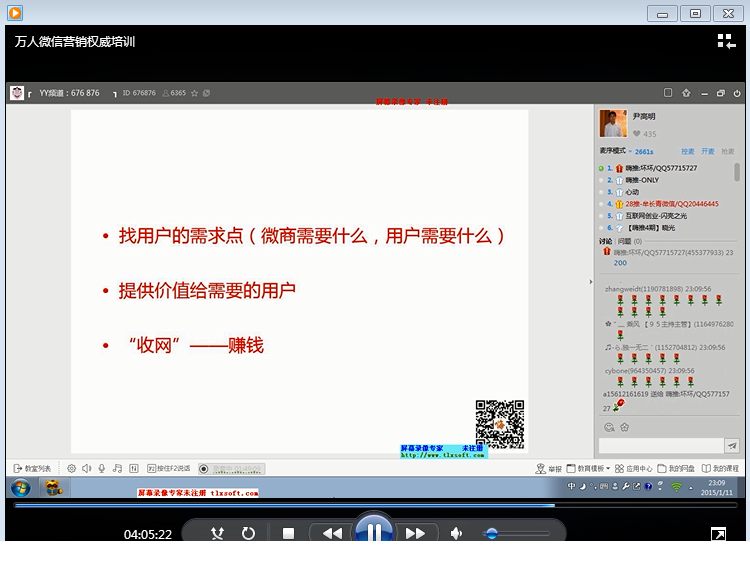Screen dimensions: 750x564
Task: Select mic queue user 【嗨推4期】晓光
Action: point(651,228)
